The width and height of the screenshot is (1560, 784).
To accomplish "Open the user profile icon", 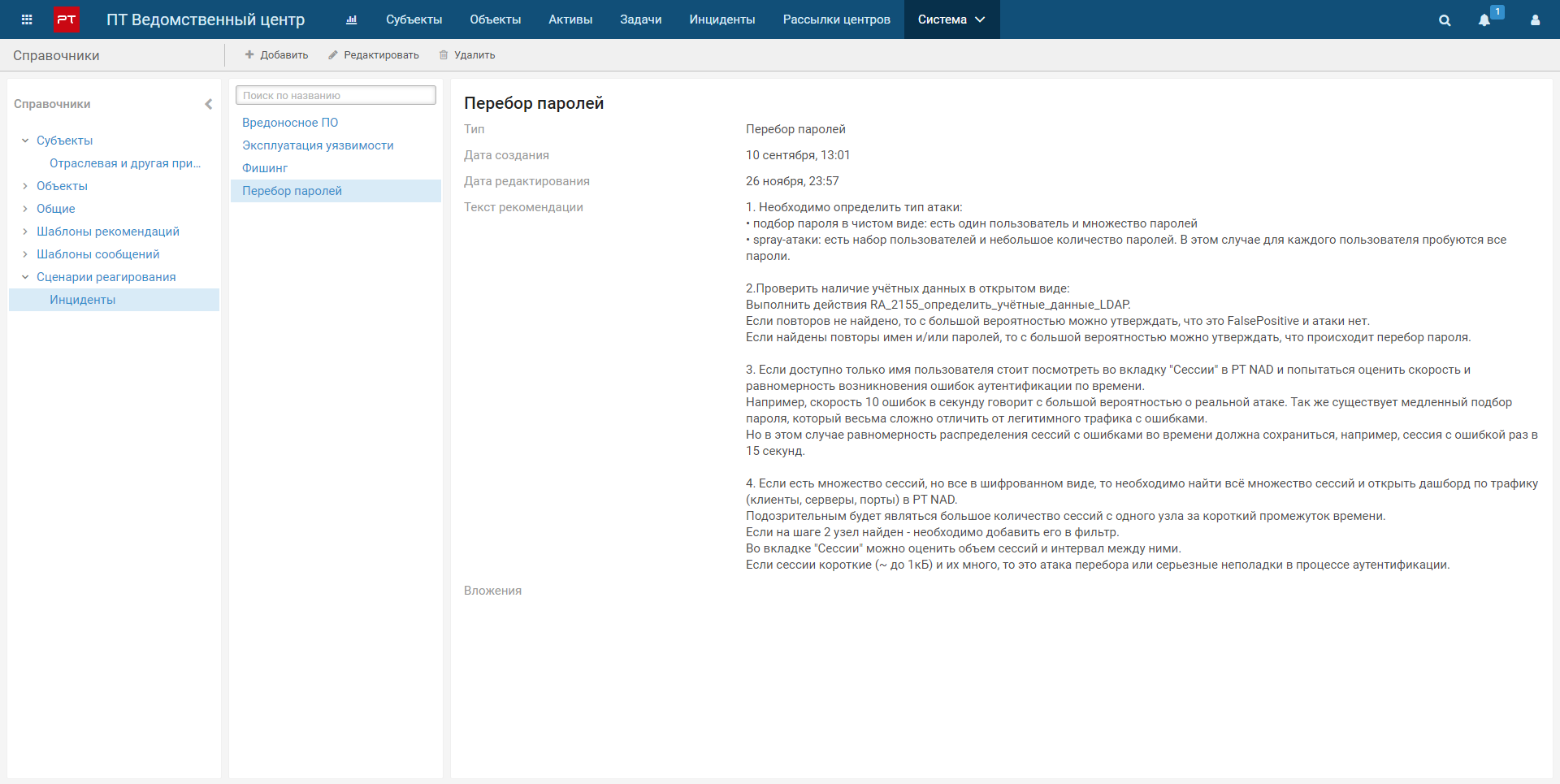I will [1535, 20].
